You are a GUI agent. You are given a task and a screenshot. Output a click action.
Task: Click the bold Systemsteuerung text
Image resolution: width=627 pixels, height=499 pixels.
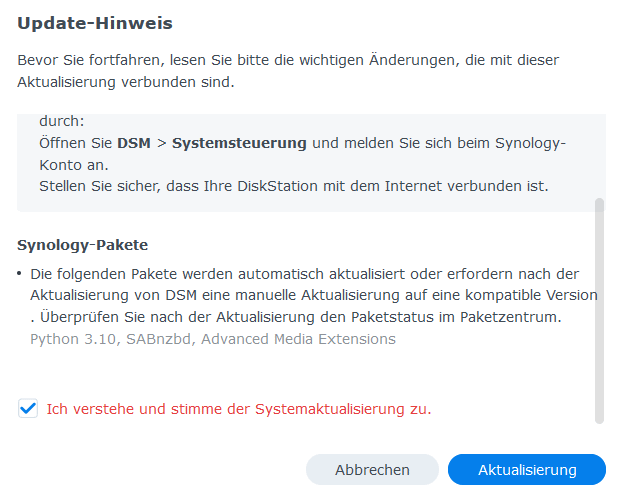239,143
